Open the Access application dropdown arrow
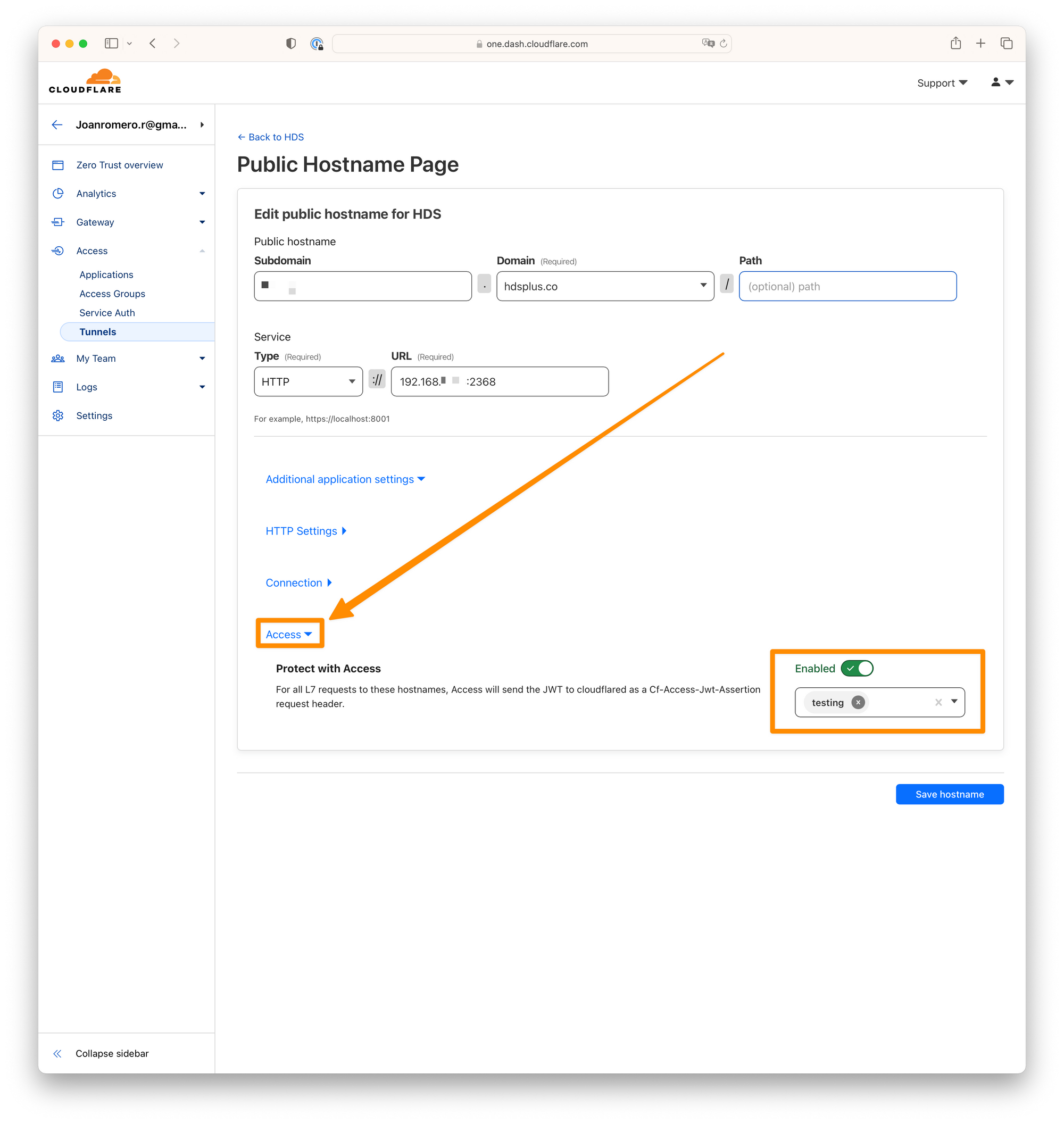 point(954,702)
